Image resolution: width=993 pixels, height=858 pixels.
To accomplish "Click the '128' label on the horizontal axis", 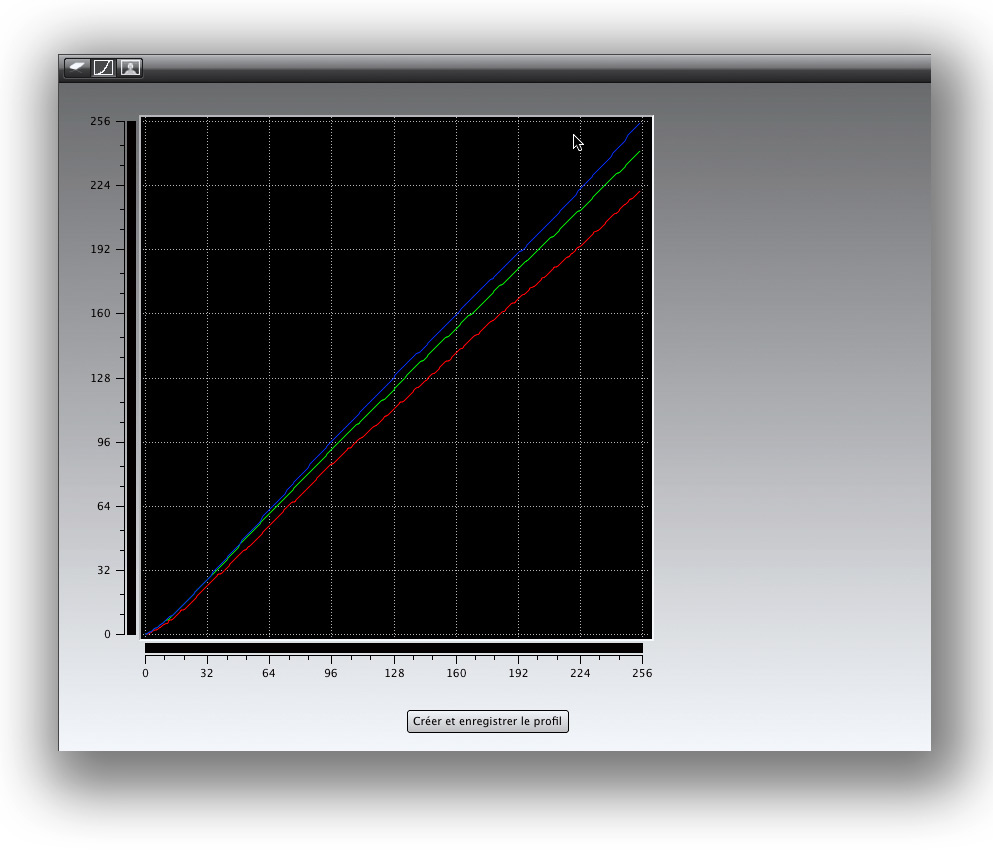I will tap(394, 673).
